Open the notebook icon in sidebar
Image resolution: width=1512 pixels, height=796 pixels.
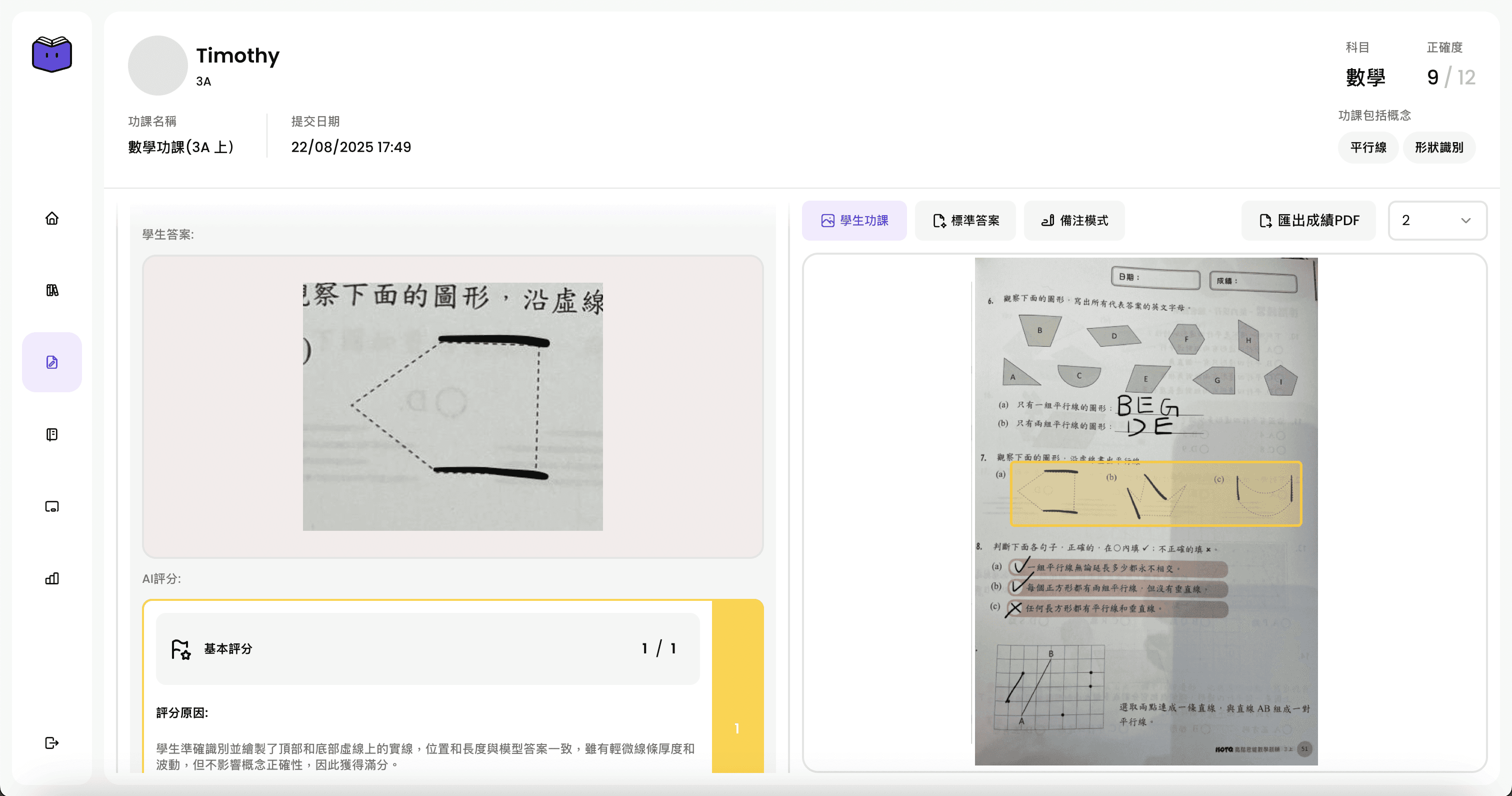(x=51, y=434)
